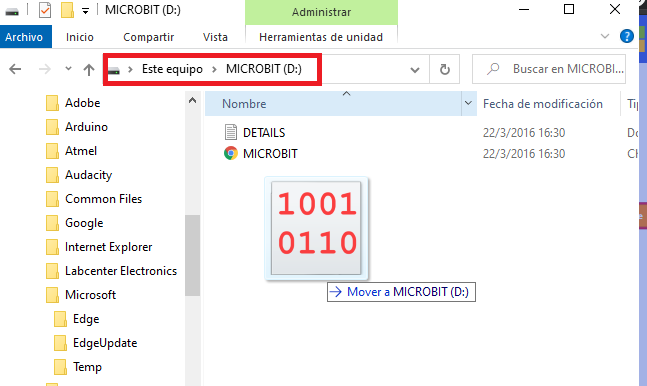Click the search magnifier icon
Screen dimensions: 647x386
(493, 69)
